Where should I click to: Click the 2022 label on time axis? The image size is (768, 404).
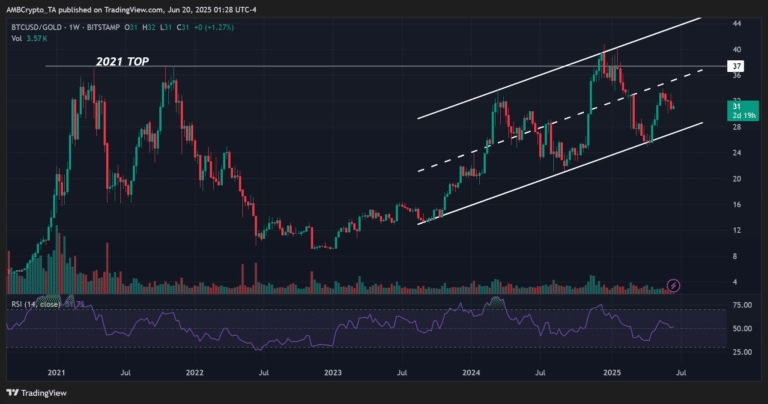194,370
